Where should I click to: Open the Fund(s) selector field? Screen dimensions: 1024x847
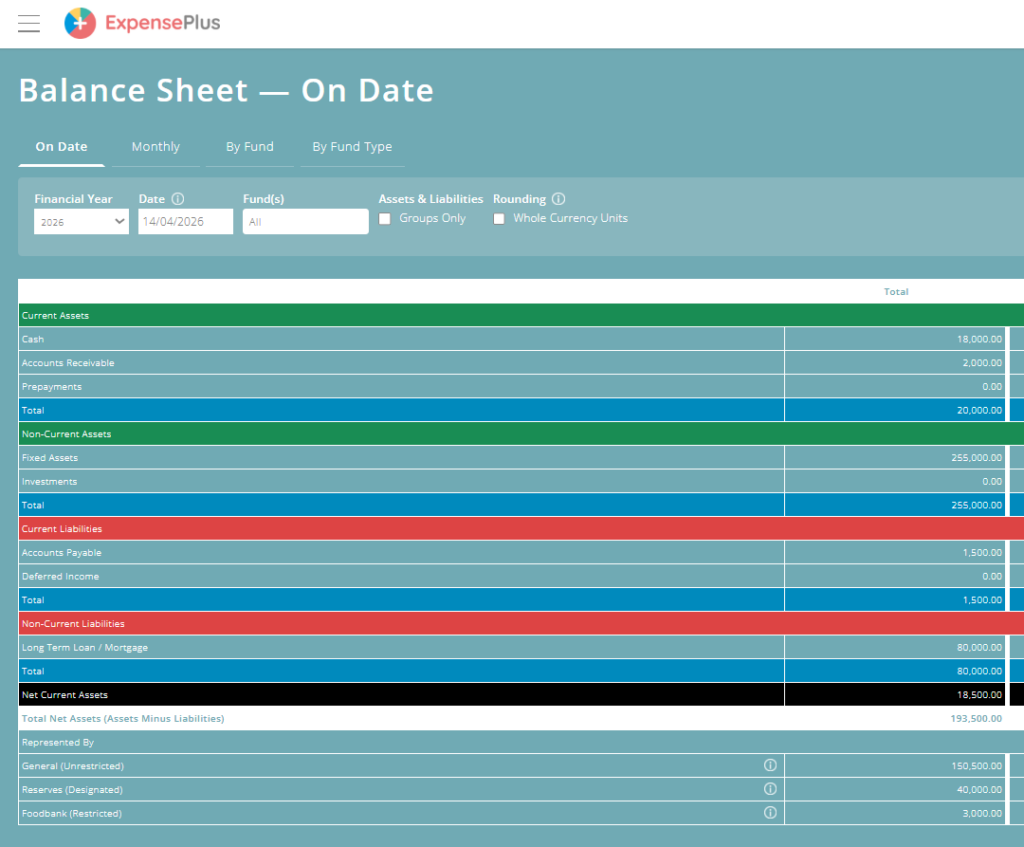(305, 222)
